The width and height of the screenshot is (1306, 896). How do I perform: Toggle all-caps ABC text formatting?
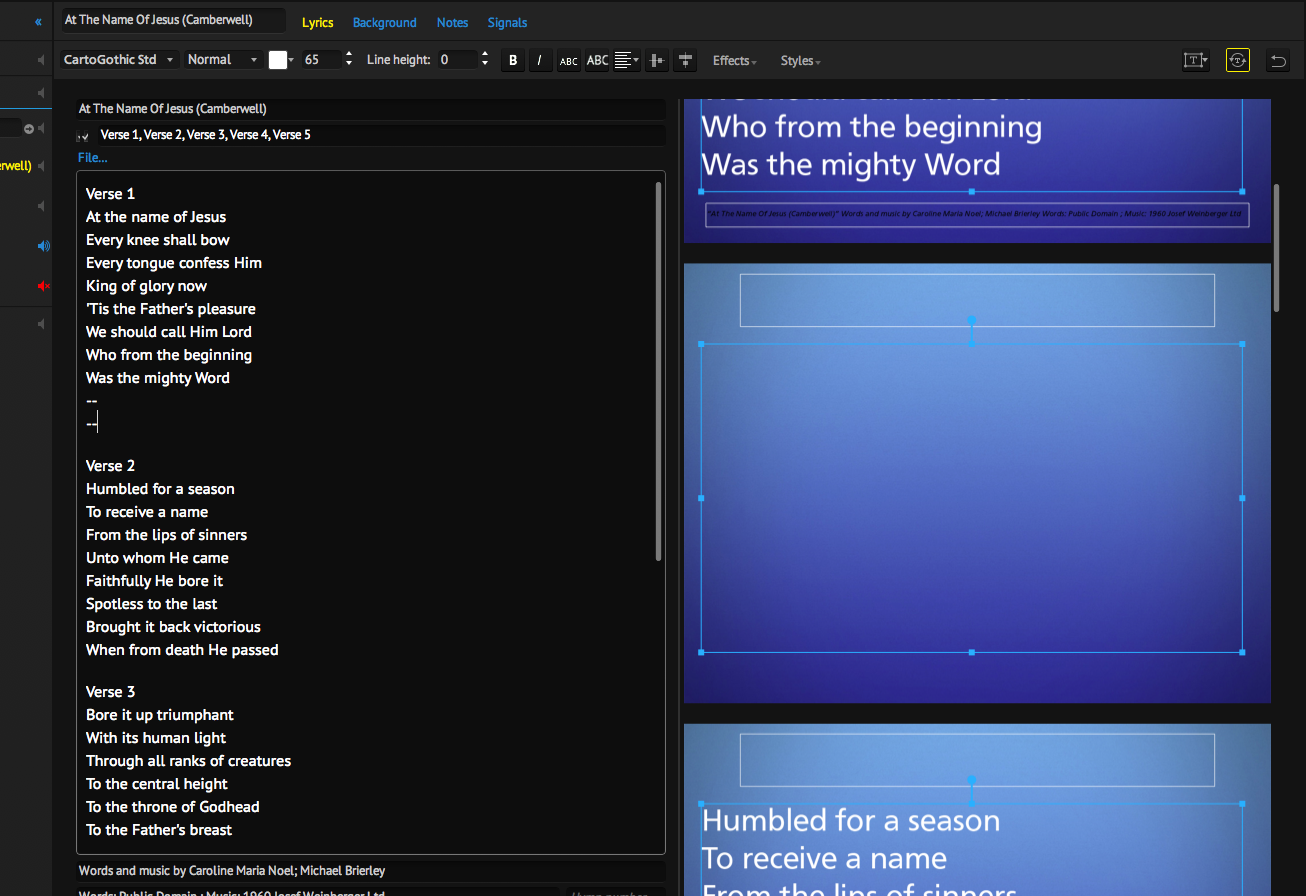(x=597, y=60)
